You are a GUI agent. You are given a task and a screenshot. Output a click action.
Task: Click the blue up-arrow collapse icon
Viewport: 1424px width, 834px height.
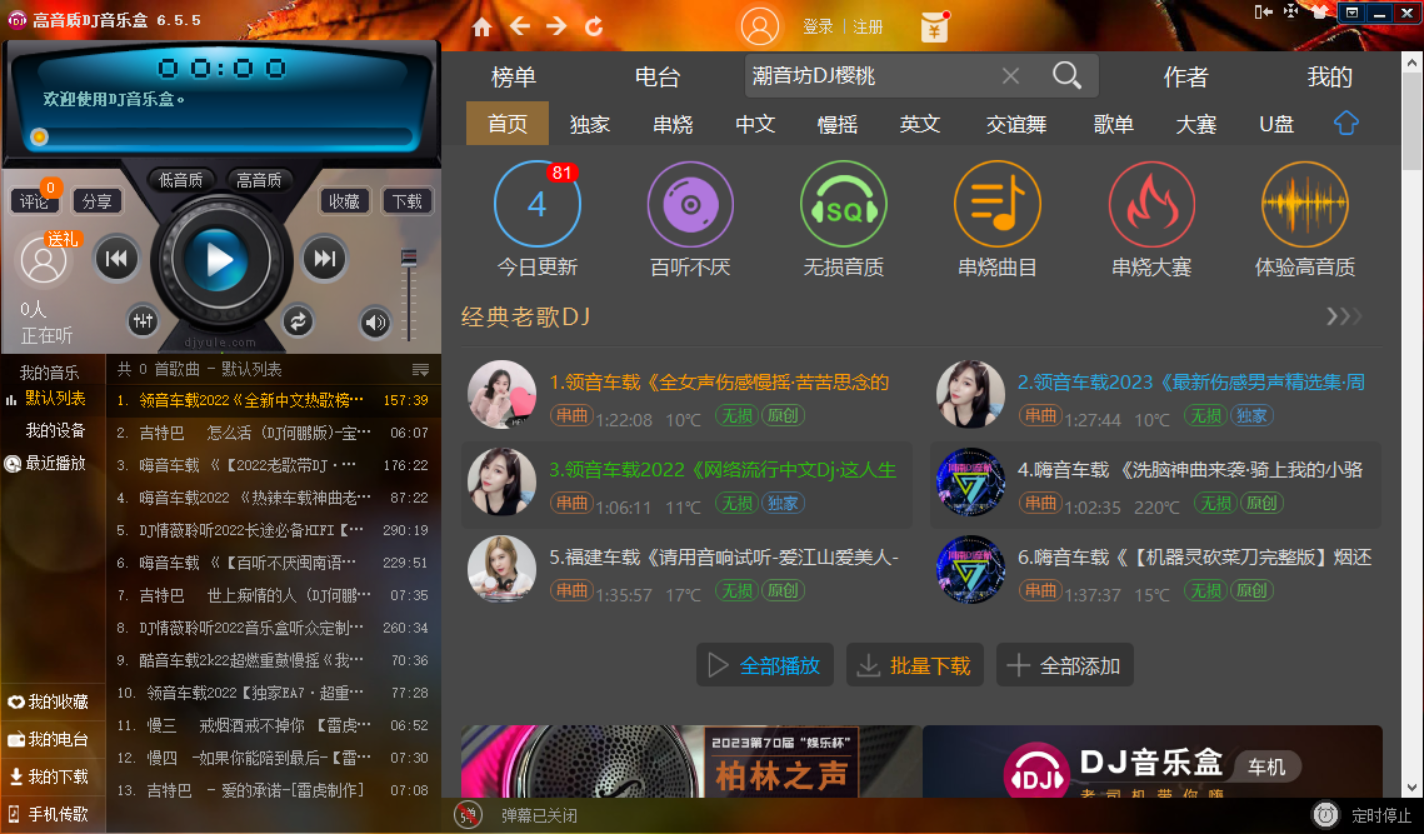(1346, 123)
